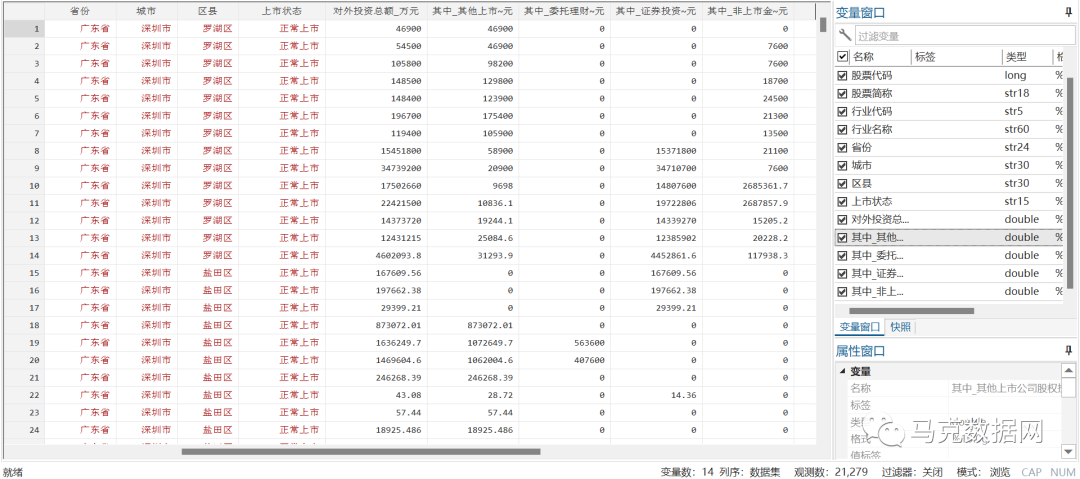
Task: Toggle the 其中_非上... variable checkbox
Action: tap(842, 292)
